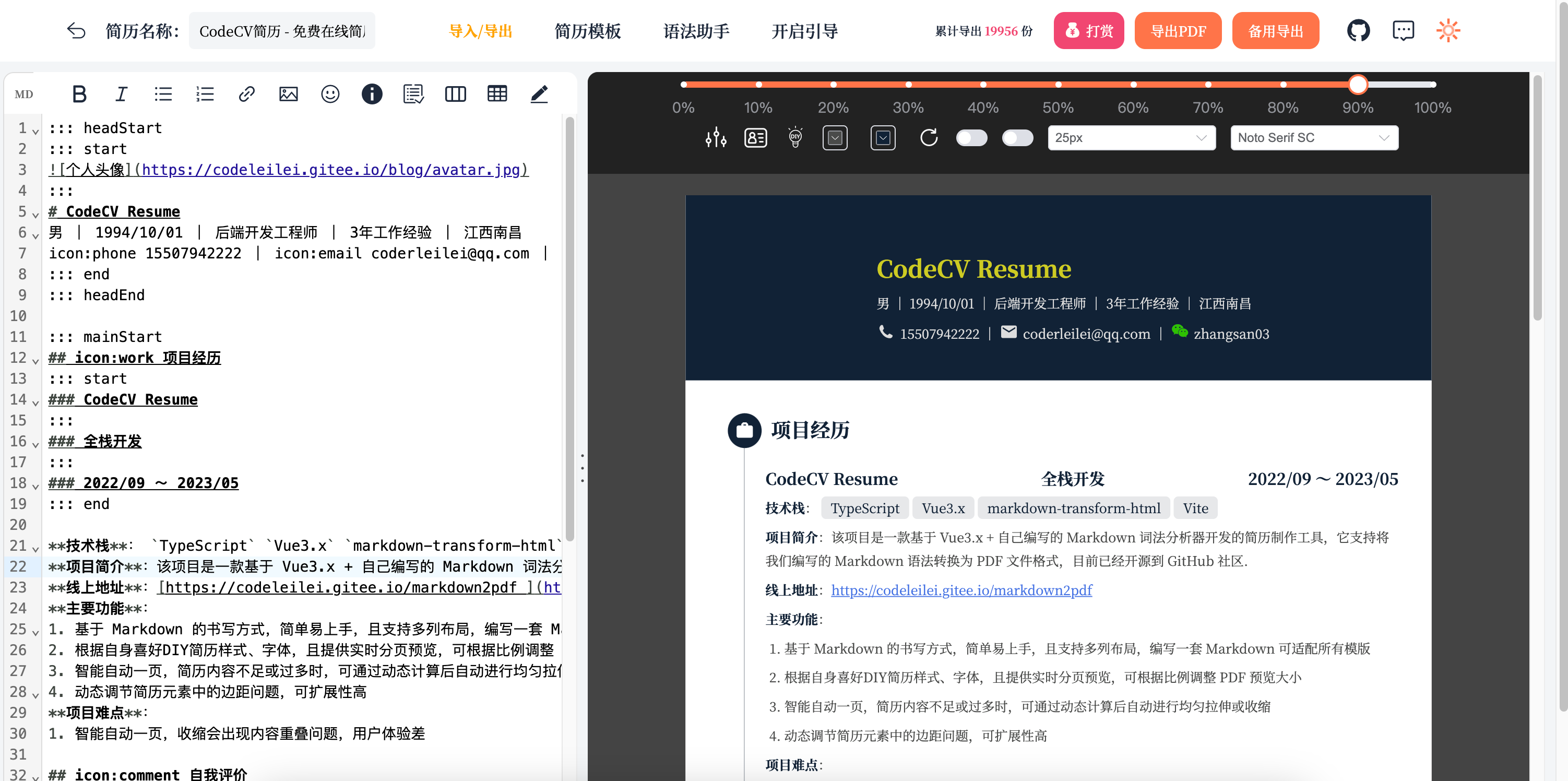Screen dimensions: 1568x781
Task: Apply bold formatting
Action: pyautogui.click(x=79, y=94)
